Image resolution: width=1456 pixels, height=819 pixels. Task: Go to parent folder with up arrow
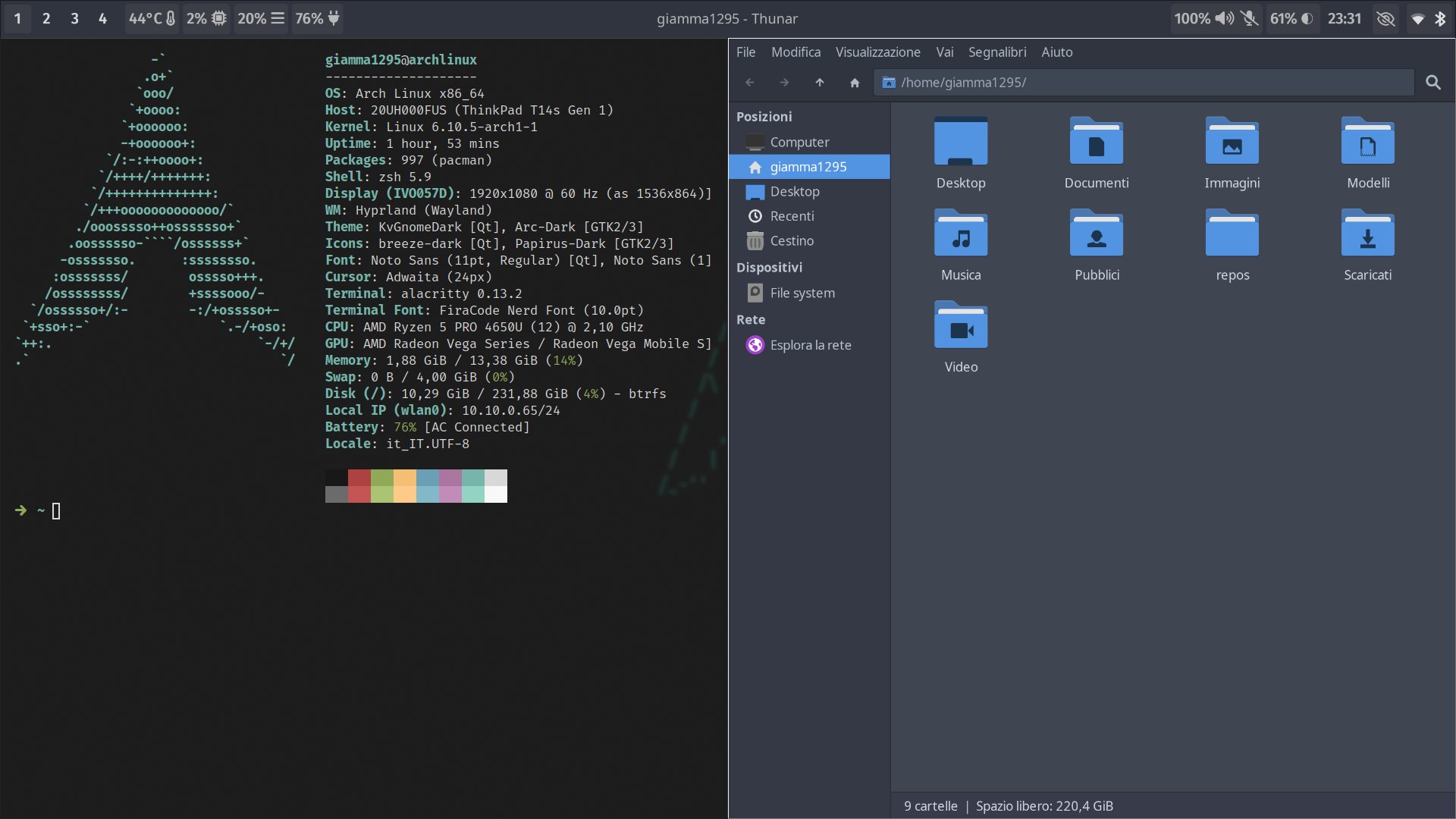(x=820, y=83)
